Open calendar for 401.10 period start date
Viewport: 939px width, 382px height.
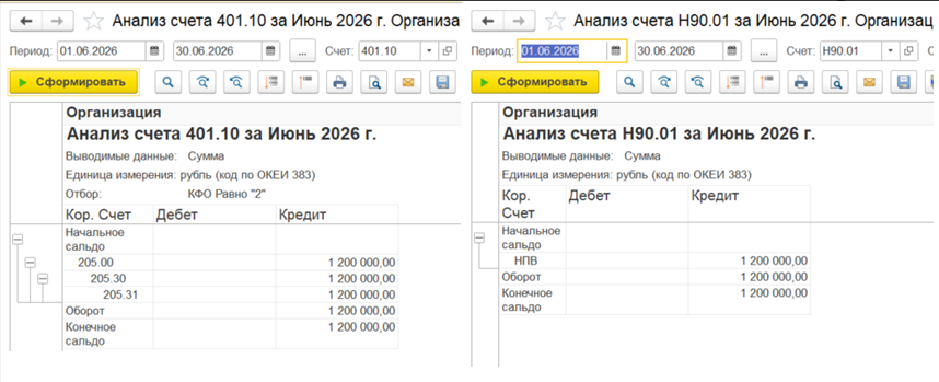point(155,51)
